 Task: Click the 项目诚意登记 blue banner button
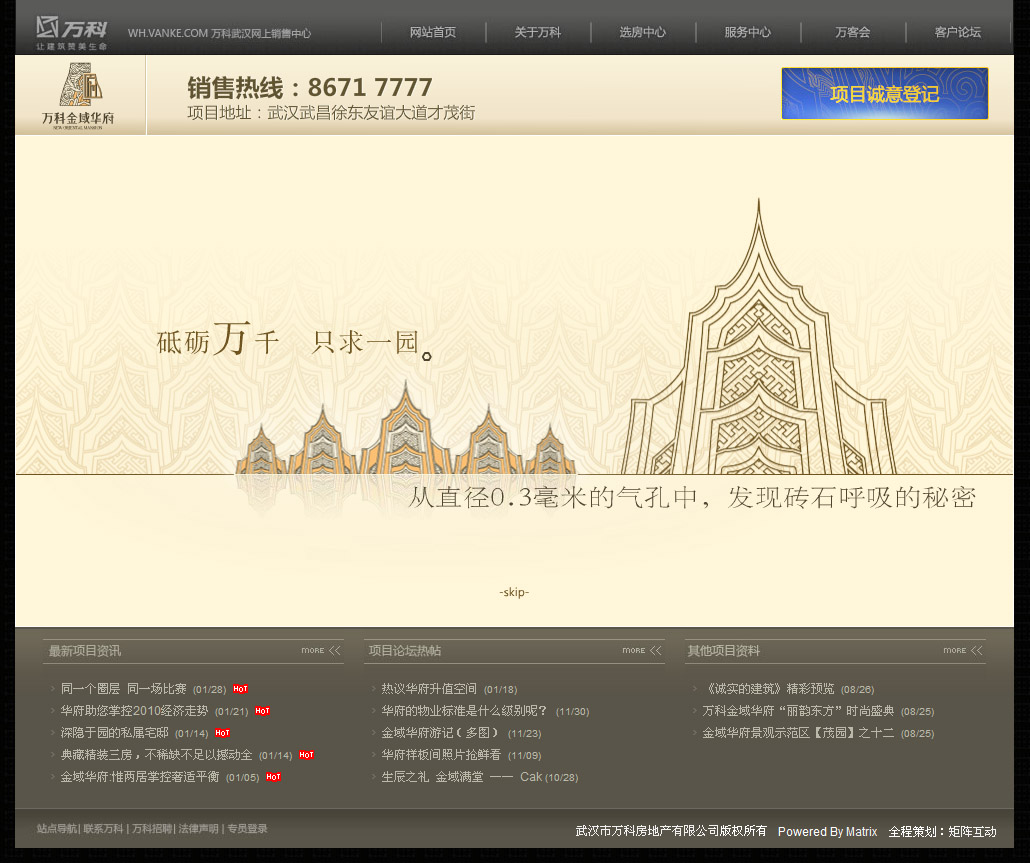pyautogui.click(x=885, y=93)
